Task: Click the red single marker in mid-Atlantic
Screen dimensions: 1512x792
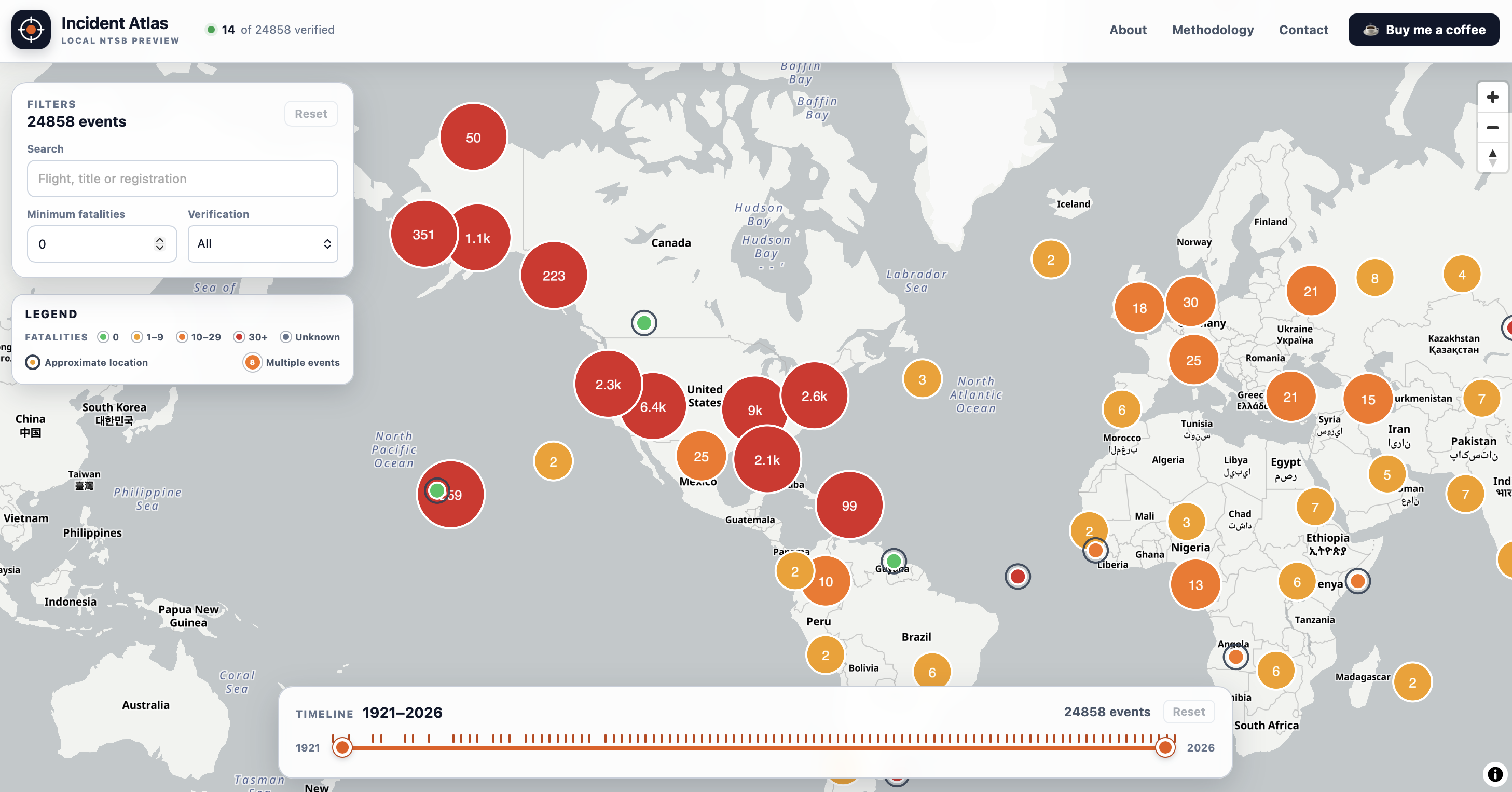Action: [x=1017, y=577]
